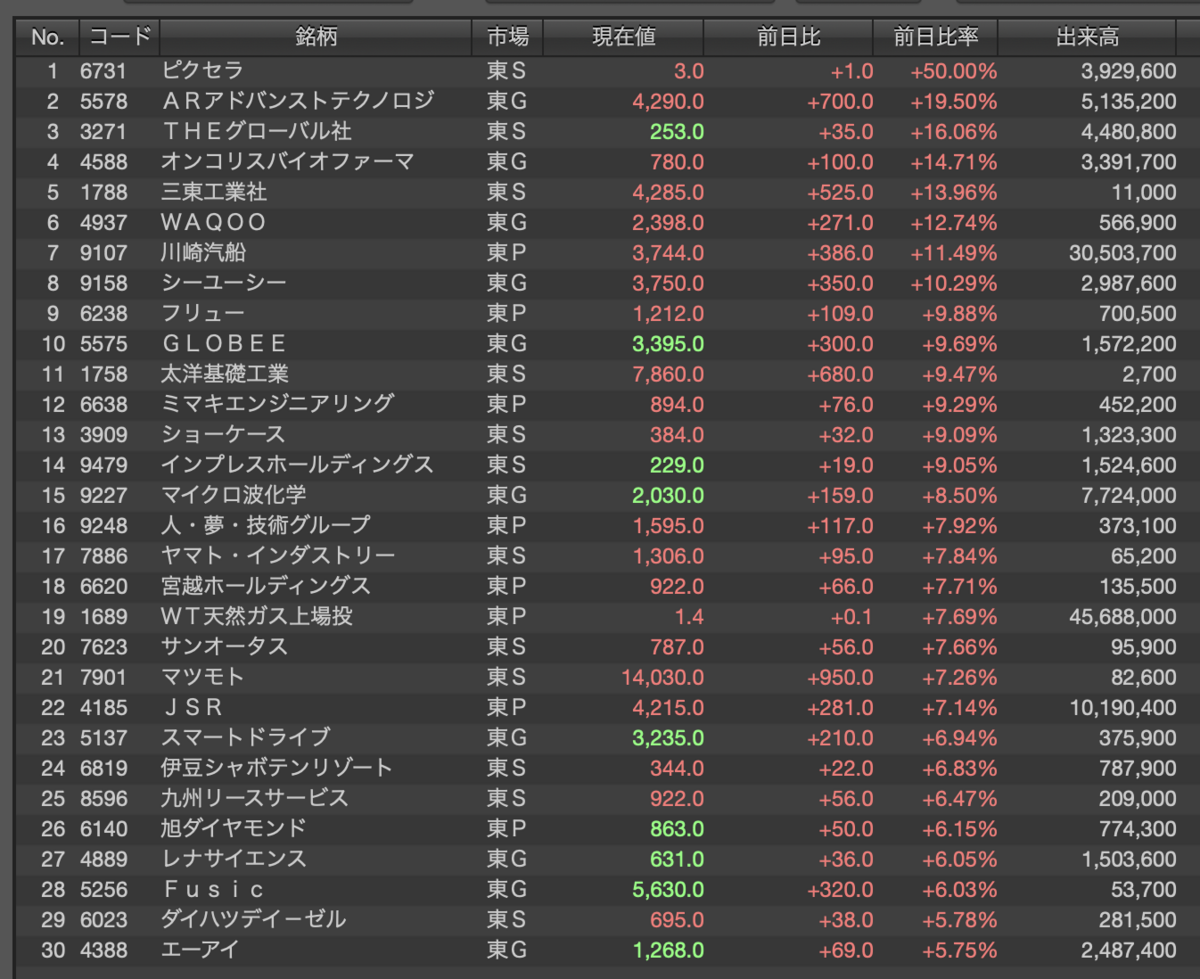The image size is (1200, 979).
Task: Select ヤマト・インダストリー stock name
Action: tap(278, 556)
